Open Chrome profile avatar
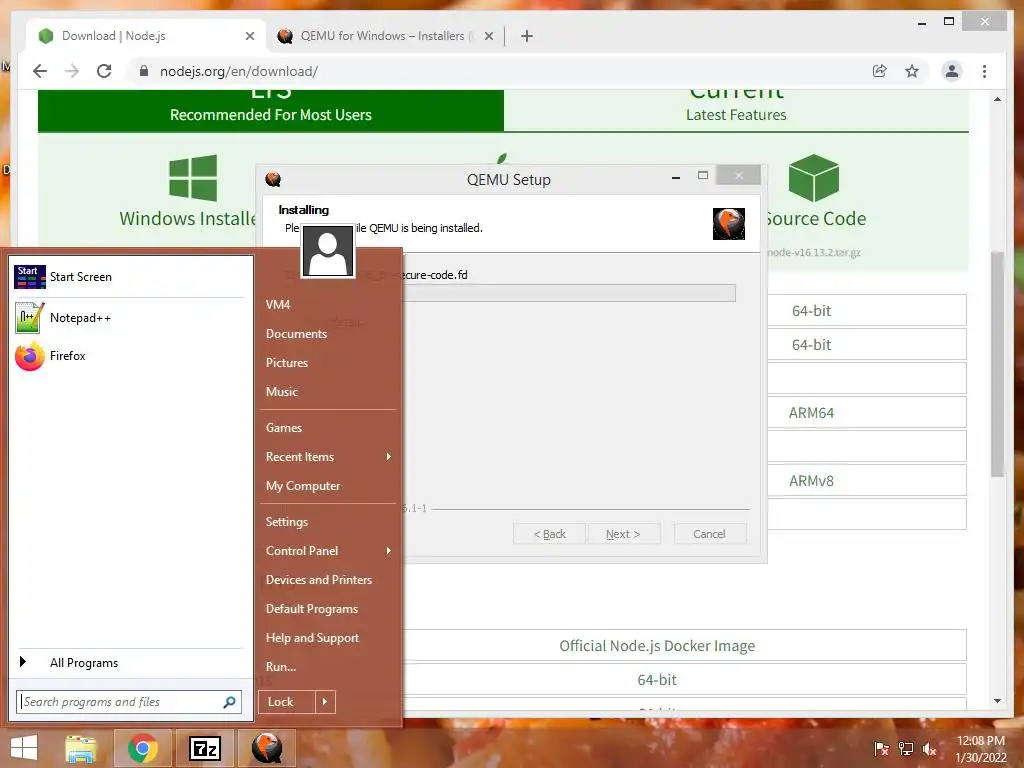This screenshot has width=1024, height=768. tap(952, 71)
